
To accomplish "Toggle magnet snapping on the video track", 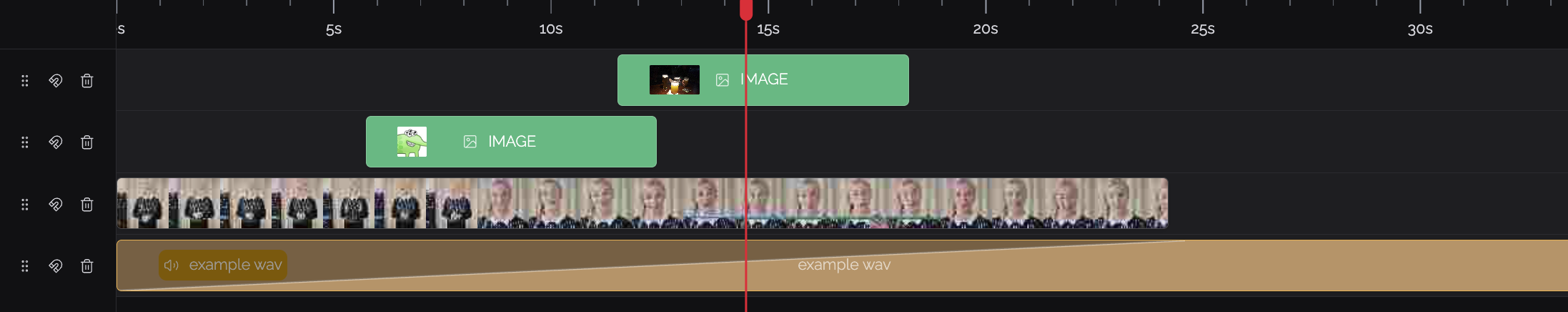I will point(55,205).
